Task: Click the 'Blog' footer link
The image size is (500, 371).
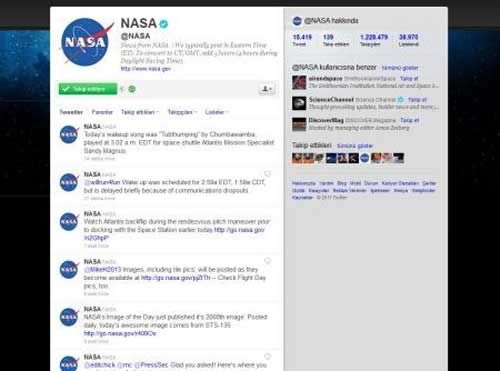Action: [x=342, y=183]
